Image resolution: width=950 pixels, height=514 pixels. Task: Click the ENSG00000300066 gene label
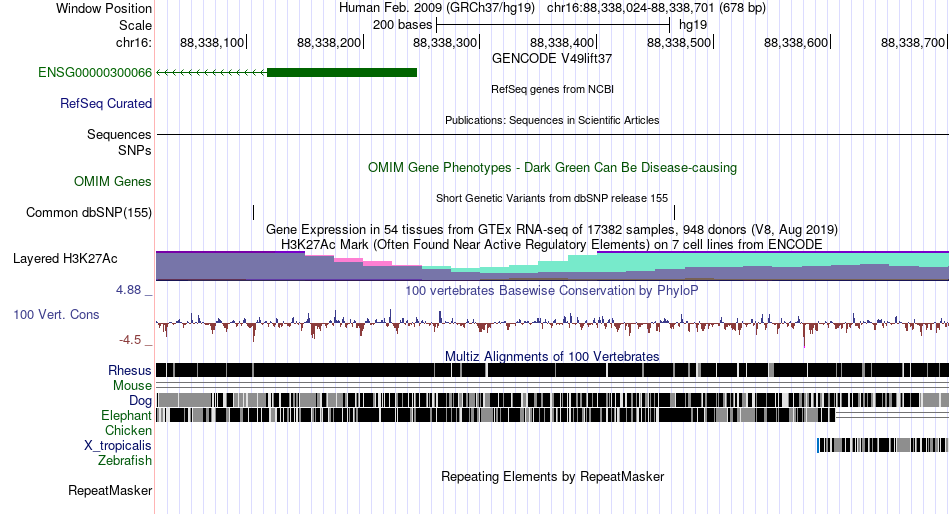click(x=95, y=73)
